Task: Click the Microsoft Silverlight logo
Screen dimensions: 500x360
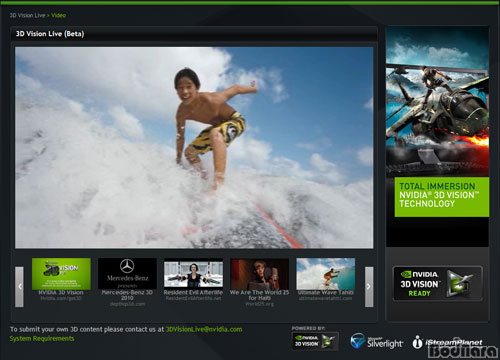Action: [377, 342]
